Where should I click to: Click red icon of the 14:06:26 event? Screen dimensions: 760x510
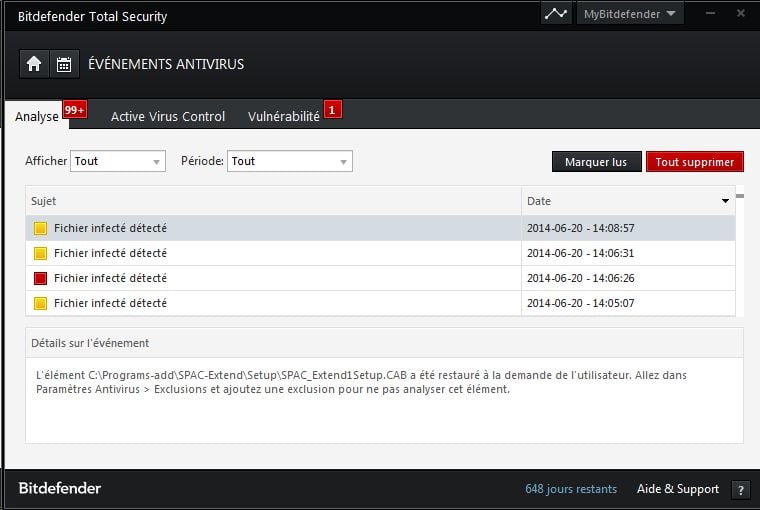click(40, 278)
